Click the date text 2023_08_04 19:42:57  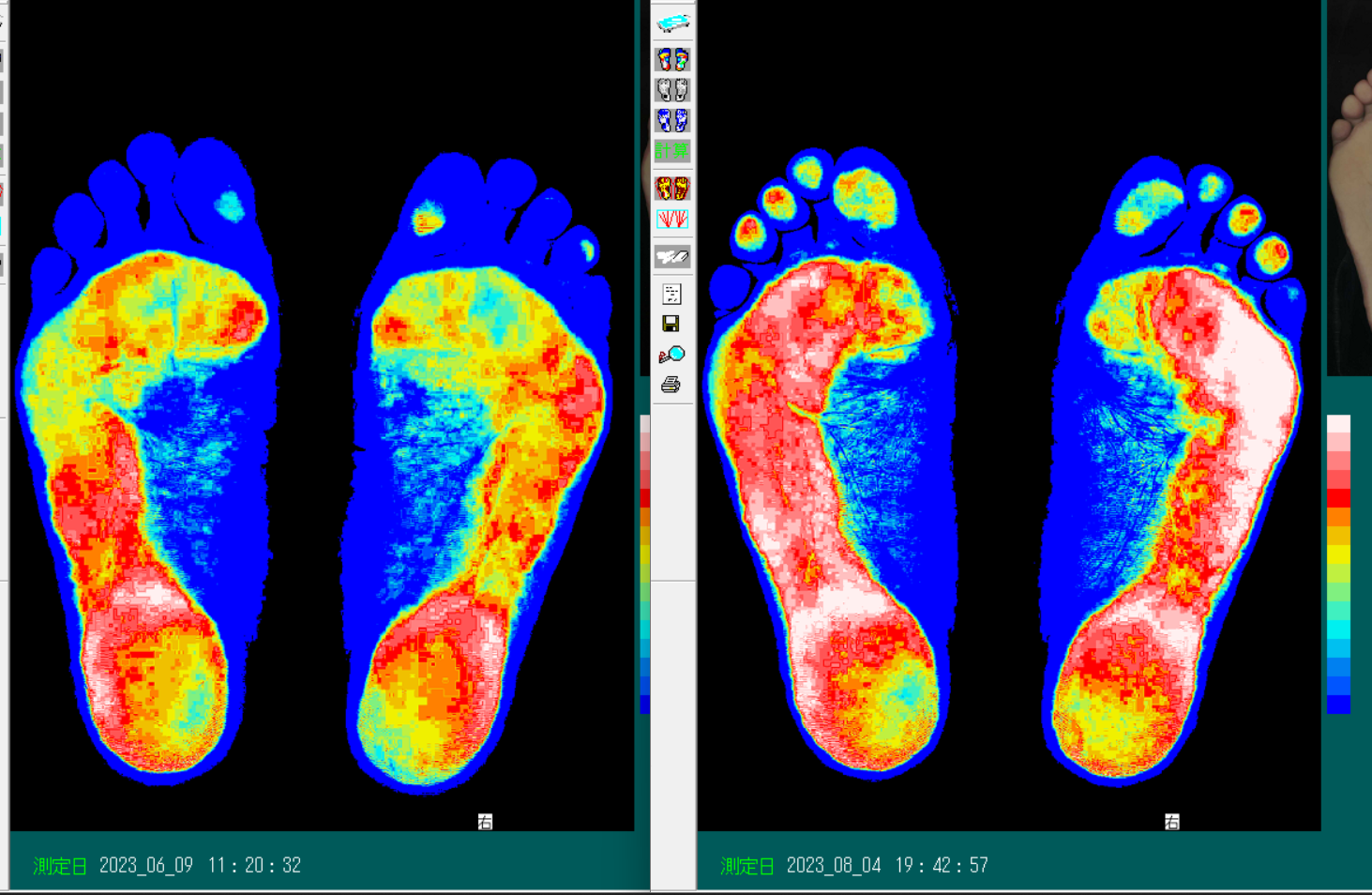(x=887, y=865)
